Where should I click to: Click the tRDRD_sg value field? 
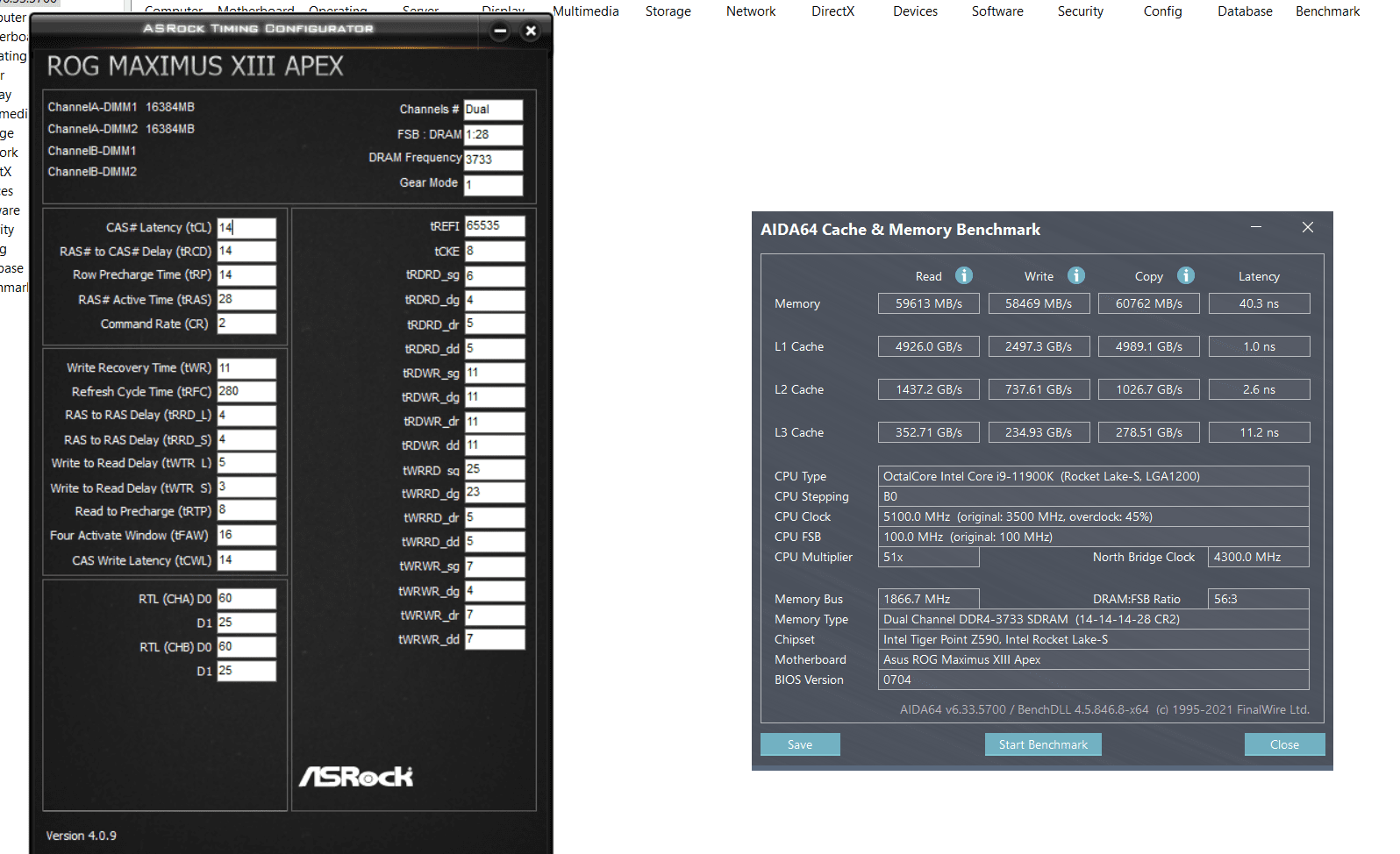495,276
